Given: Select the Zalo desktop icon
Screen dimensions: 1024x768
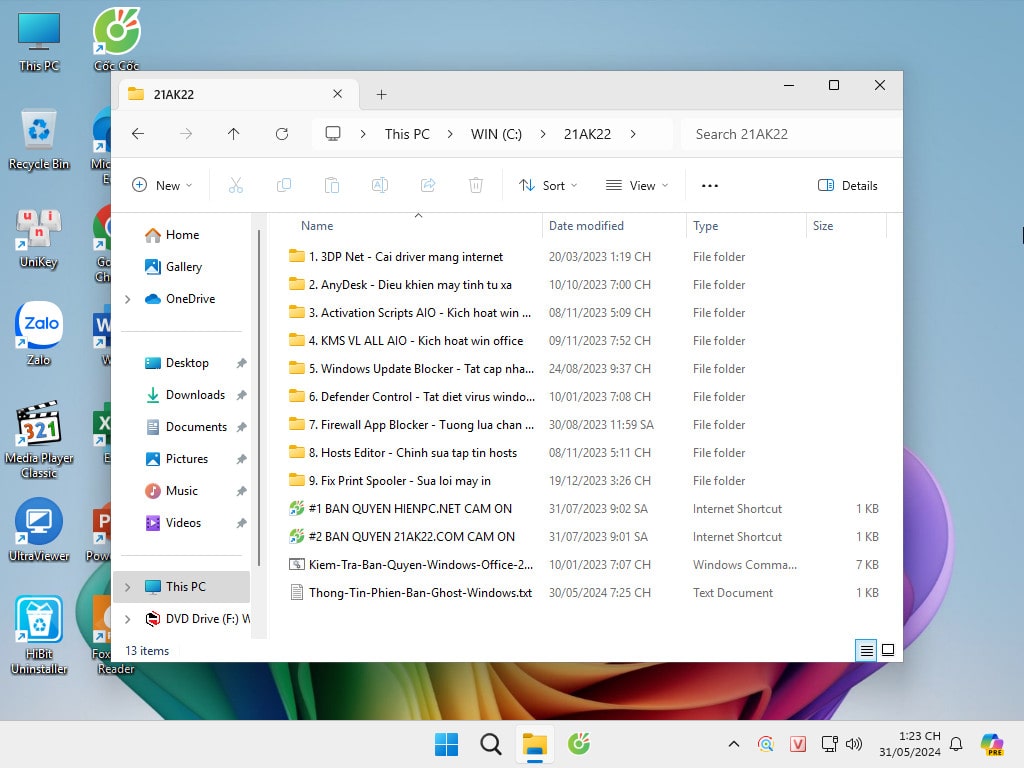Looking at the screenshot, I should click(x=39, y=334).
